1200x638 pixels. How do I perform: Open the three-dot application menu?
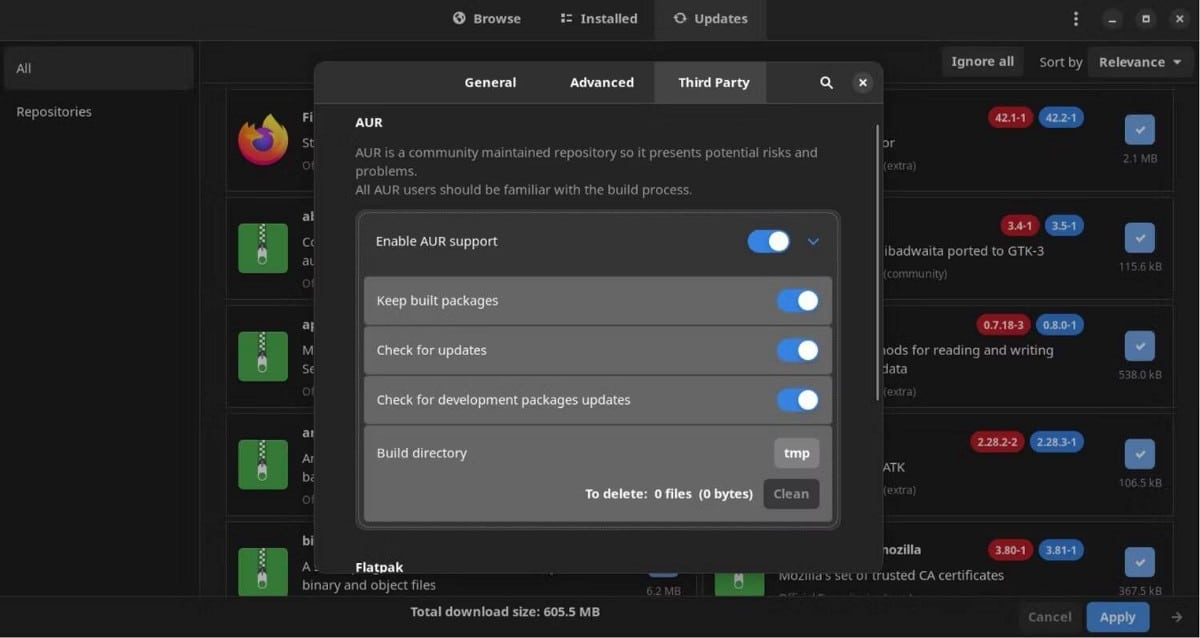(x=1075, y=17)
